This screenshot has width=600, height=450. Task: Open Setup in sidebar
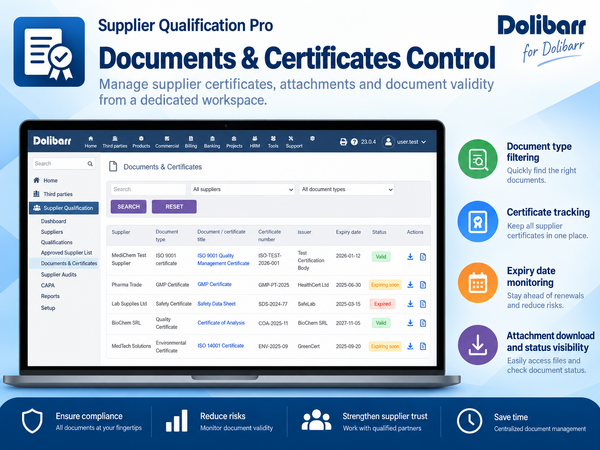[x=48, y=308]
